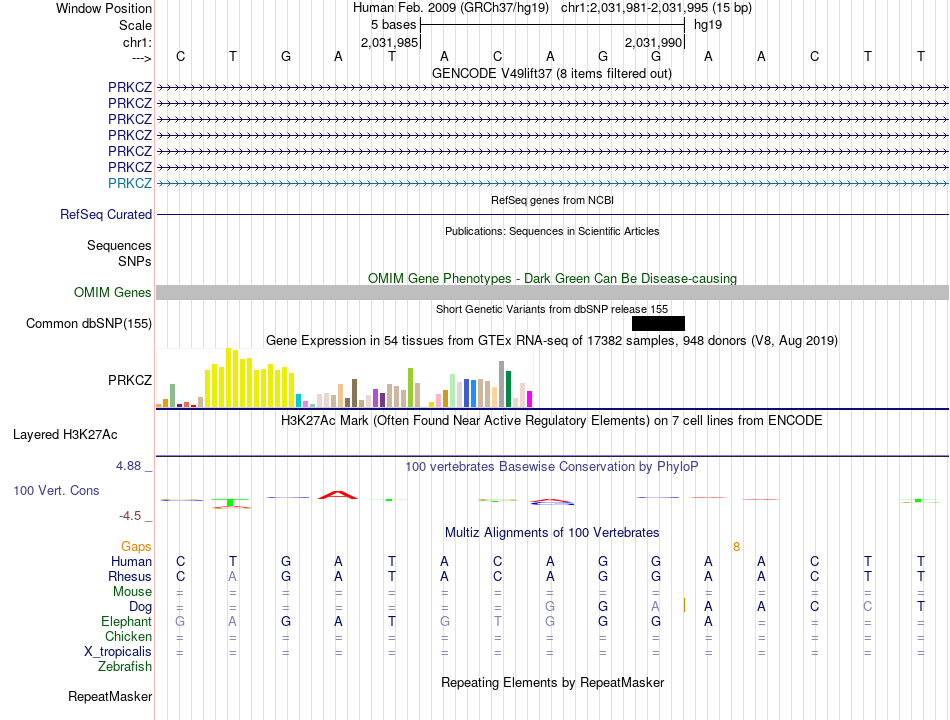This screenshot has width=950, height=720.
Task: Click the Common dbSNP(155) label
Action: [89, 324]
